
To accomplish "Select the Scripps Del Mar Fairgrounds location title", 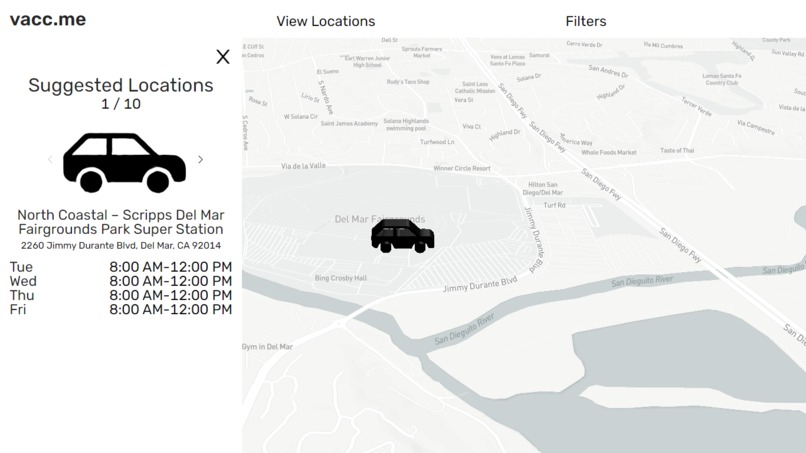I will [121, 222].
